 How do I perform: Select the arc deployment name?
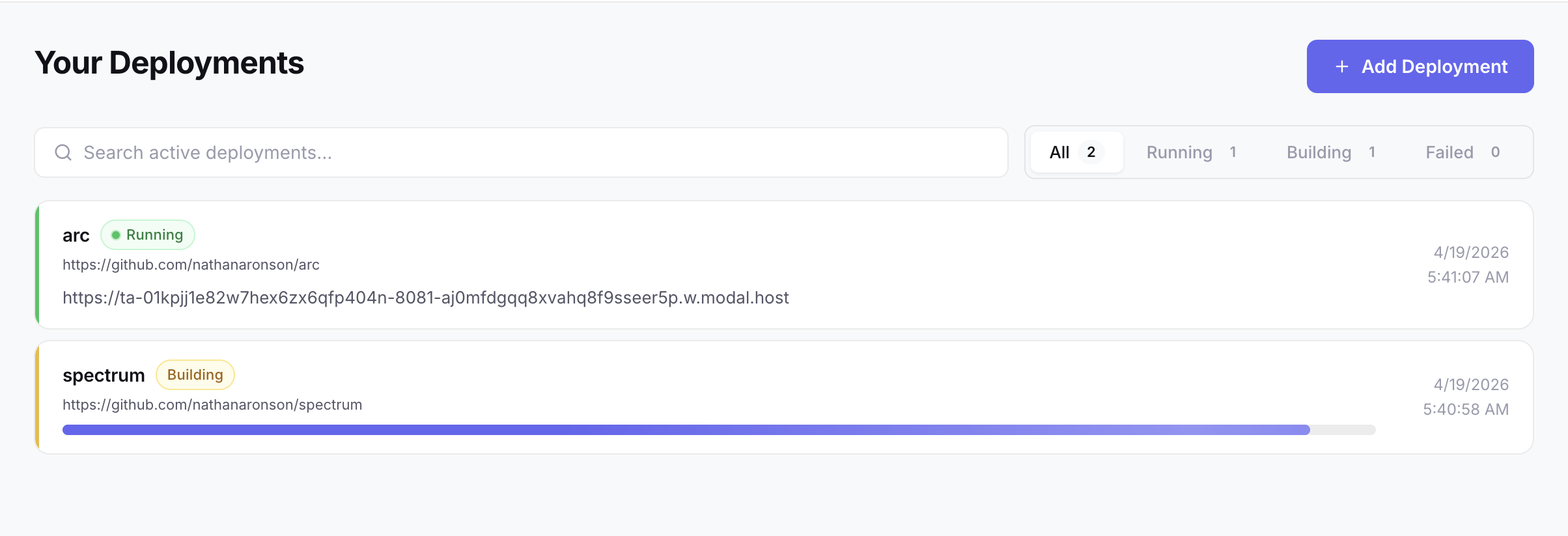click(76, 235)
